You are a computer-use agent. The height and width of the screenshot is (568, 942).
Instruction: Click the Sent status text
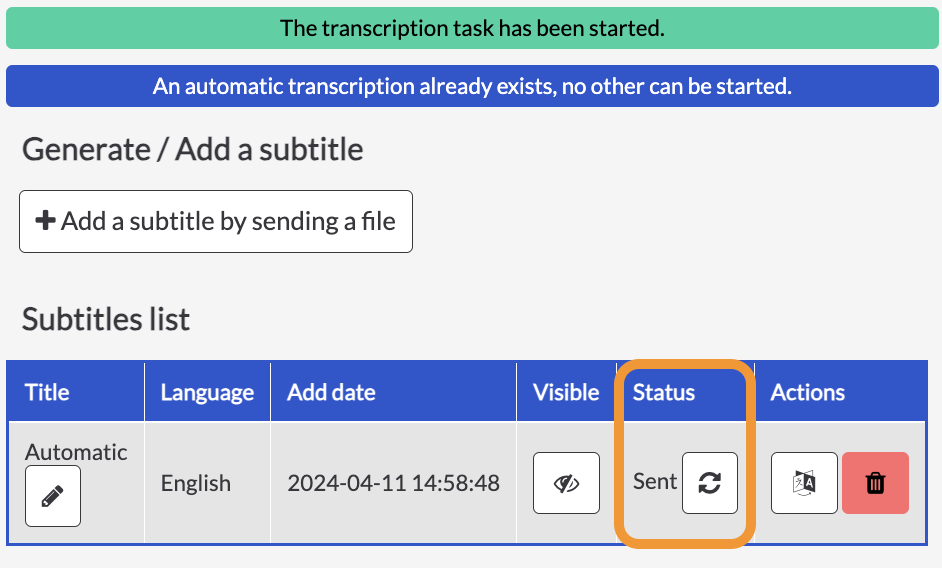655,481
